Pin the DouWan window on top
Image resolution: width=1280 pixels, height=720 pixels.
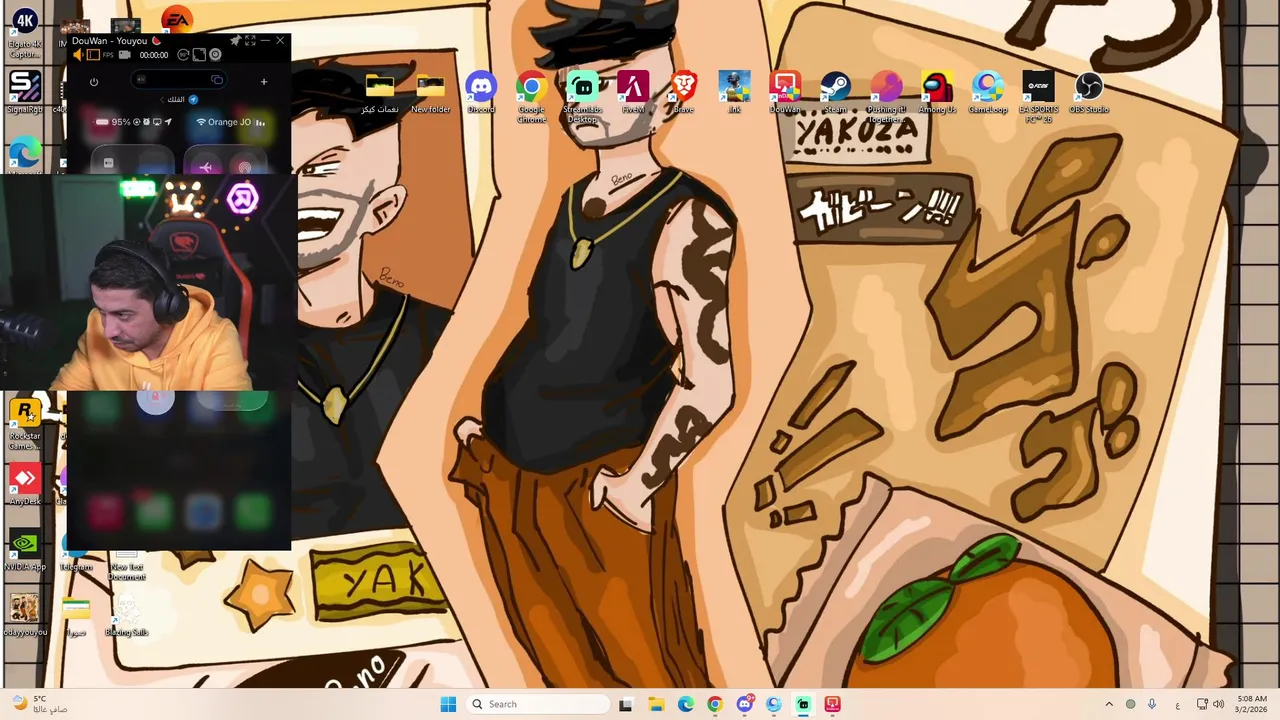tap(236, 40)
